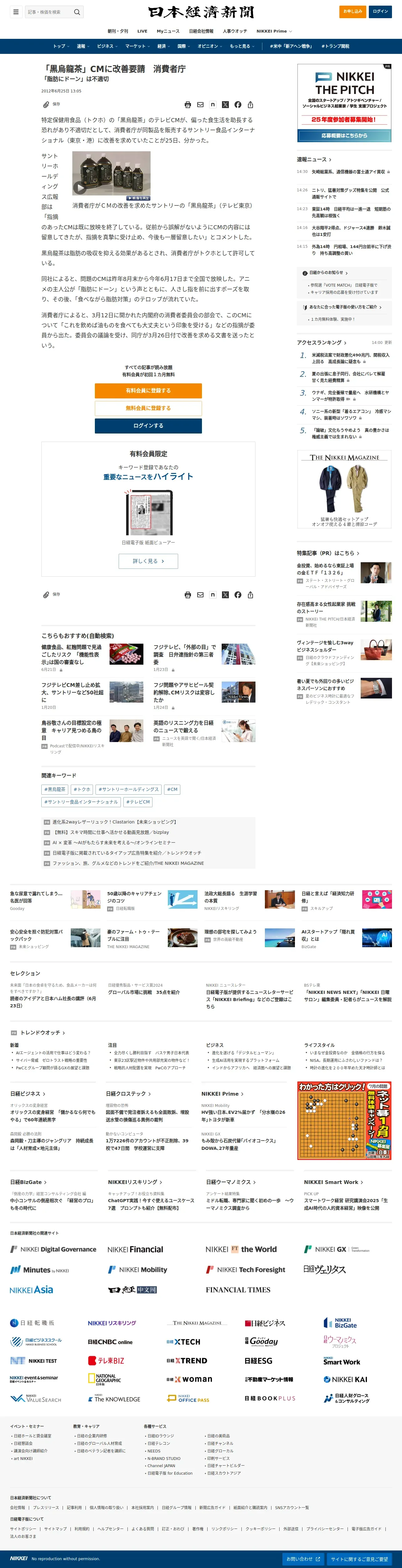Open the 朝刊・夕刊 menu item

[118, 31]
